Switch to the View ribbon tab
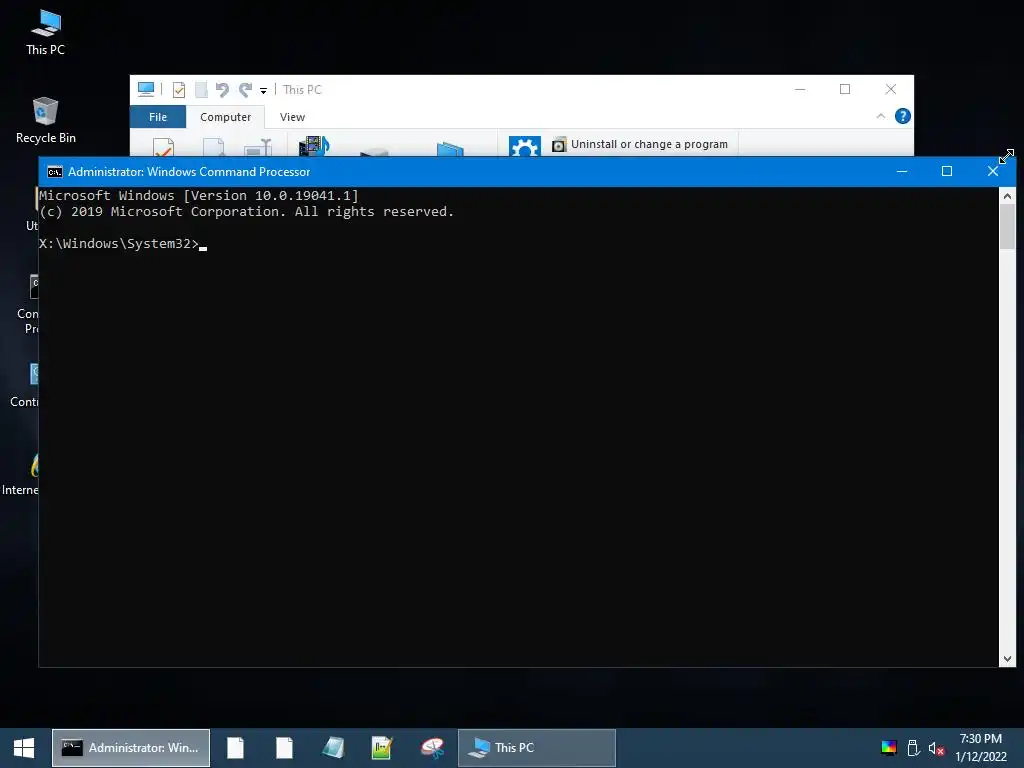1024x768 pixels. pos(292,117)
